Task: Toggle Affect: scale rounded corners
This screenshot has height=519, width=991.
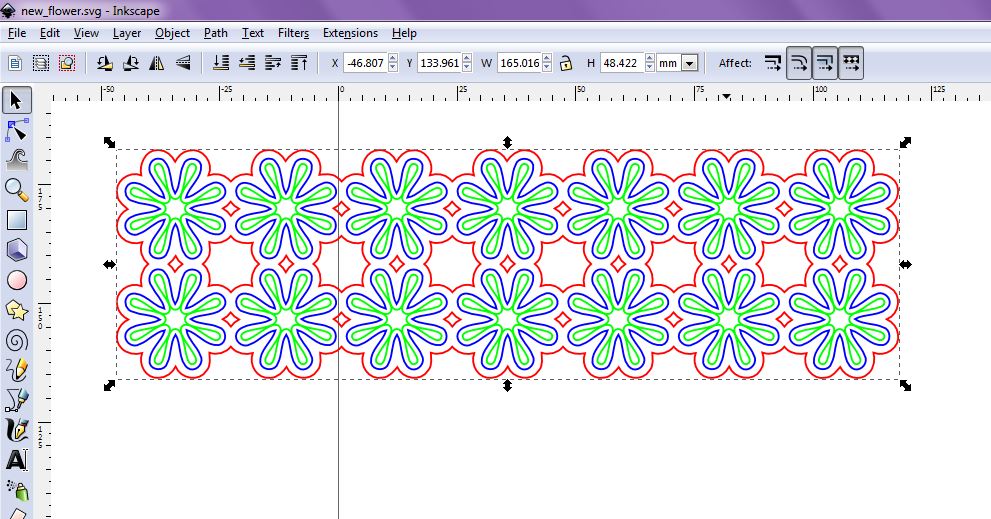Action: (x=799, y=63)
